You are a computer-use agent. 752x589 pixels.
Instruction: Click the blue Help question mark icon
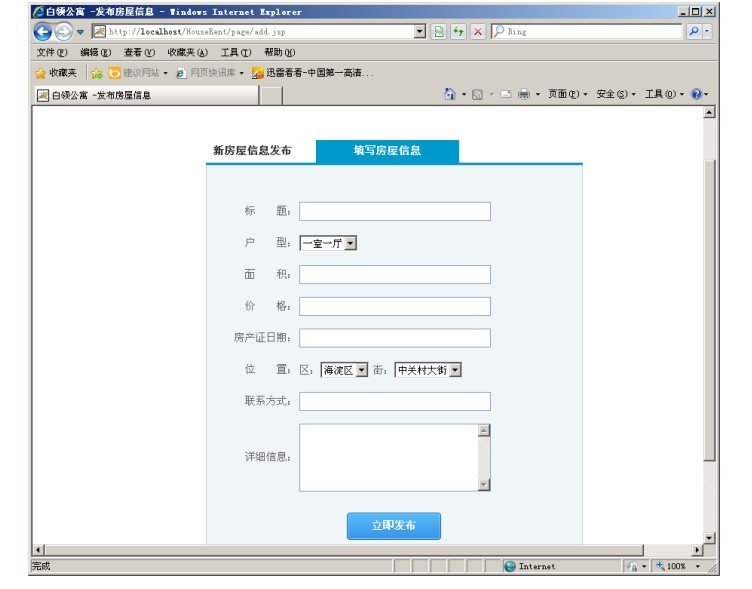coord(696,94)
